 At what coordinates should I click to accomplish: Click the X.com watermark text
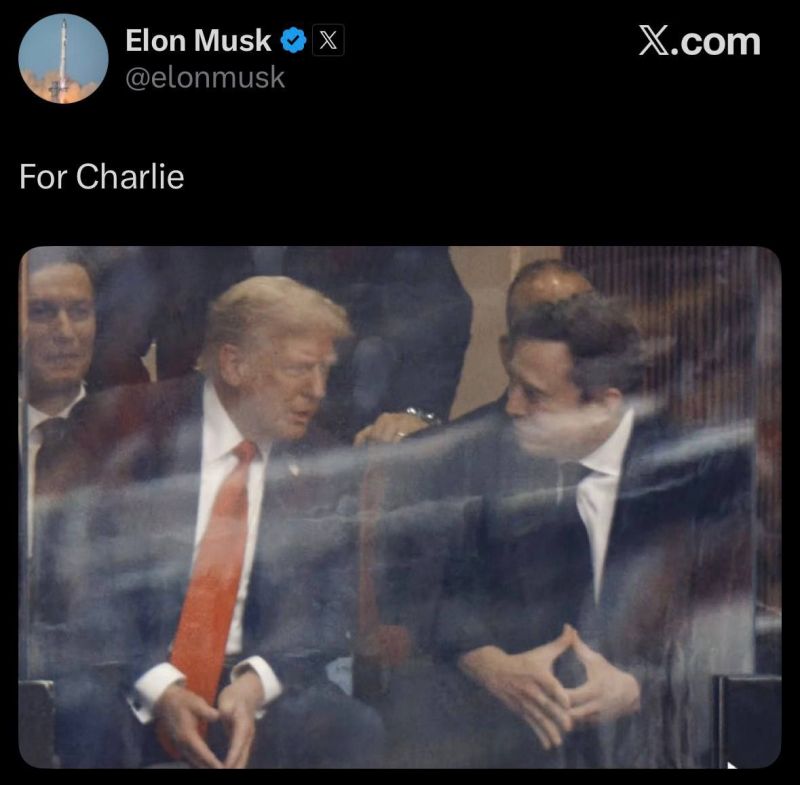(x=699, y=41)
